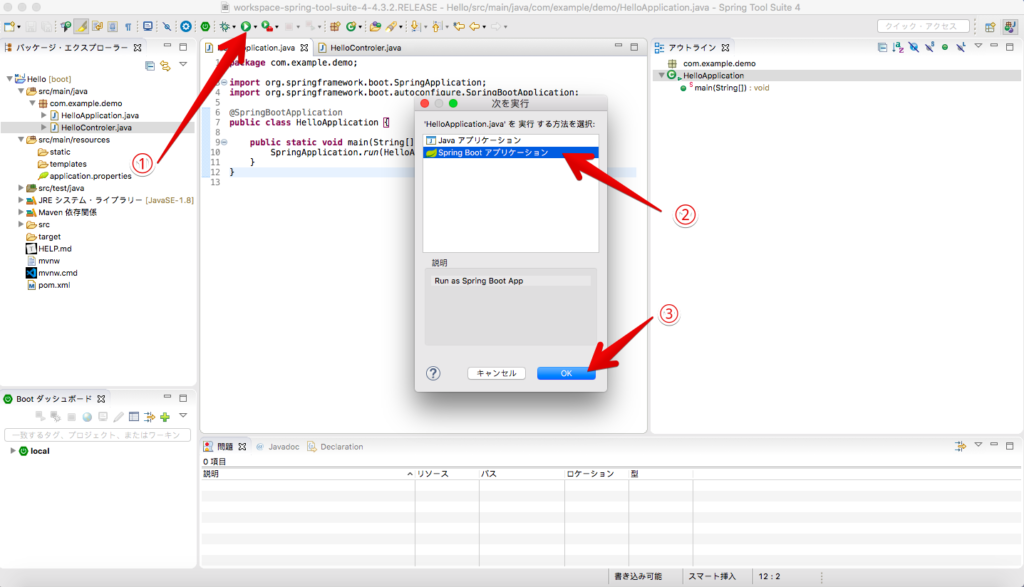Open the Javadoc tab in bottom panel
The width and height of the screenshot is (1024, 587).
(x=282, y=447)
